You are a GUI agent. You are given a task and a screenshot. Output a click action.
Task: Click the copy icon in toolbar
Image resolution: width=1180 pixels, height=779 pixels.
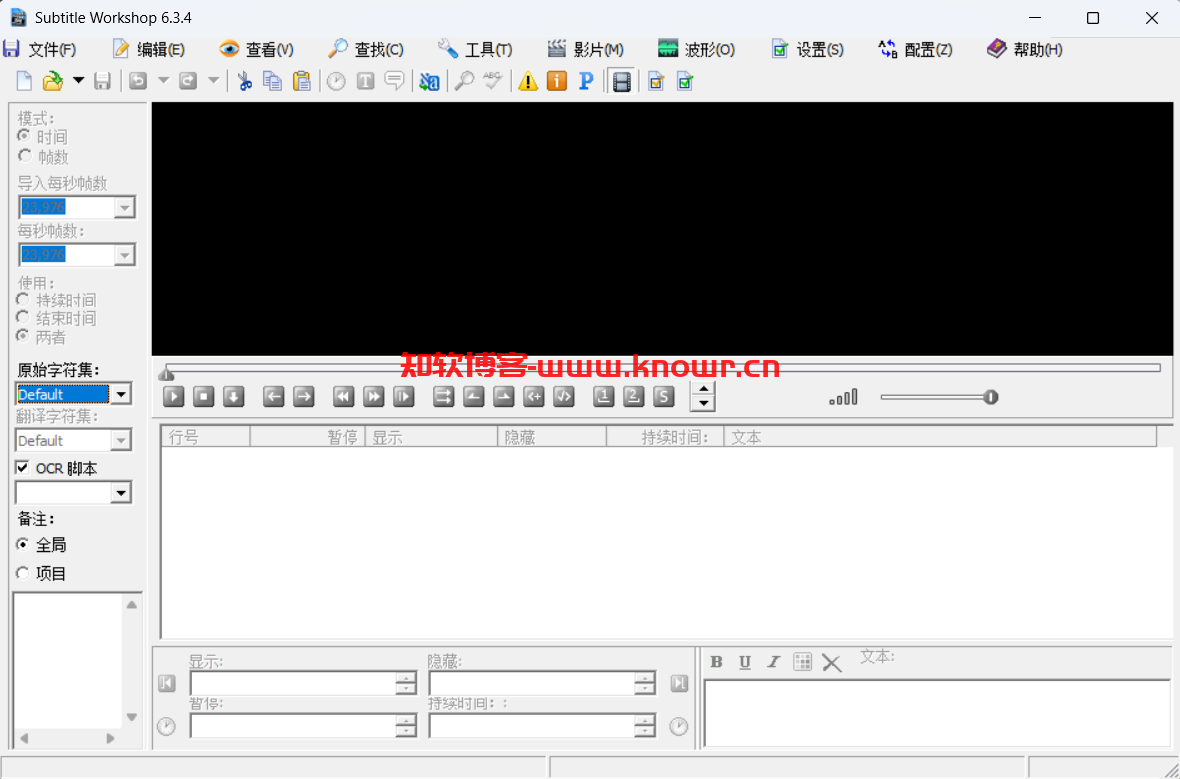(272, 81)
